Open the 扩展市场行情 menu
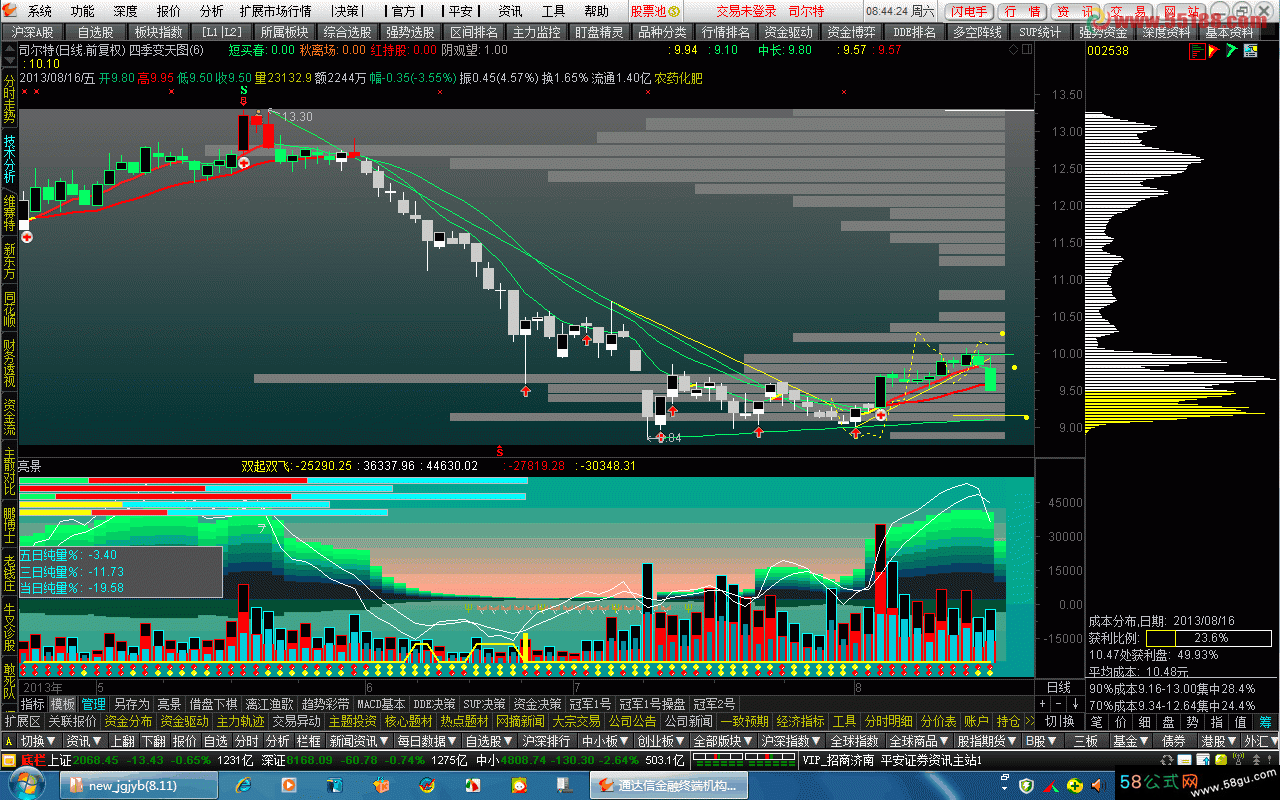This screenshot has height=800, width=1280. pos(275,11)
